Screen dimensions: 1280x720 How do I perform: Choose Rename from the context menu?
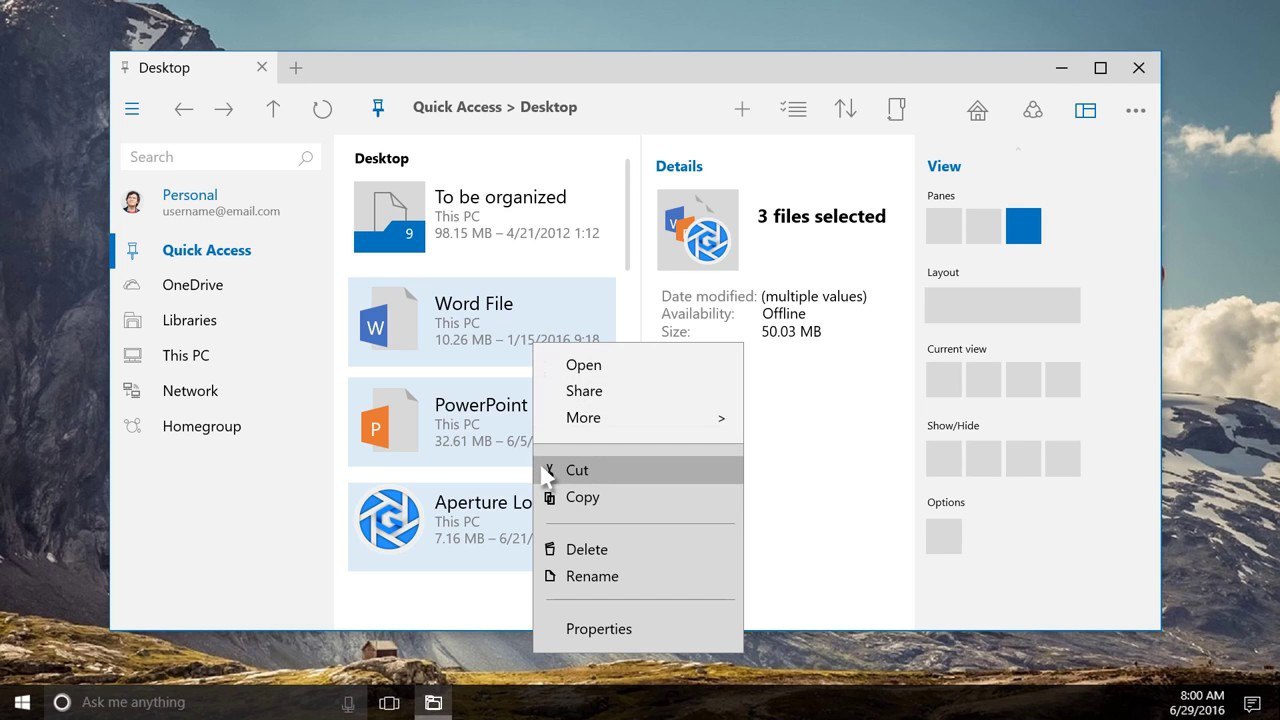638,576
